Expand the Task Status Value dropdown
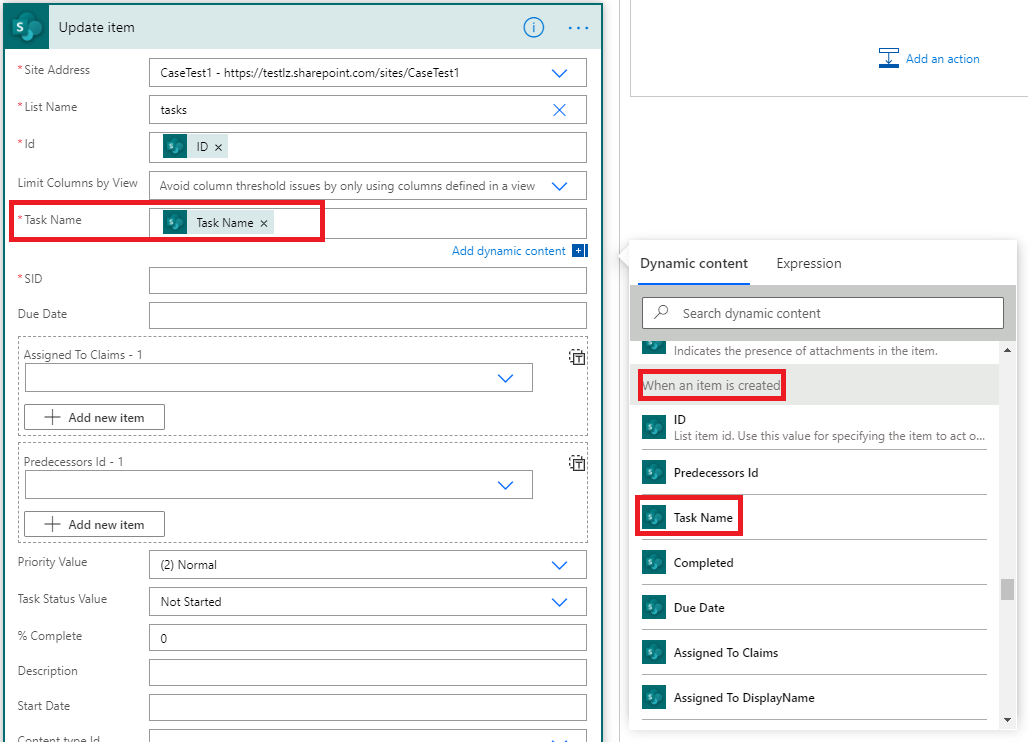This screenshot has width=1028, height=742. 559,602
